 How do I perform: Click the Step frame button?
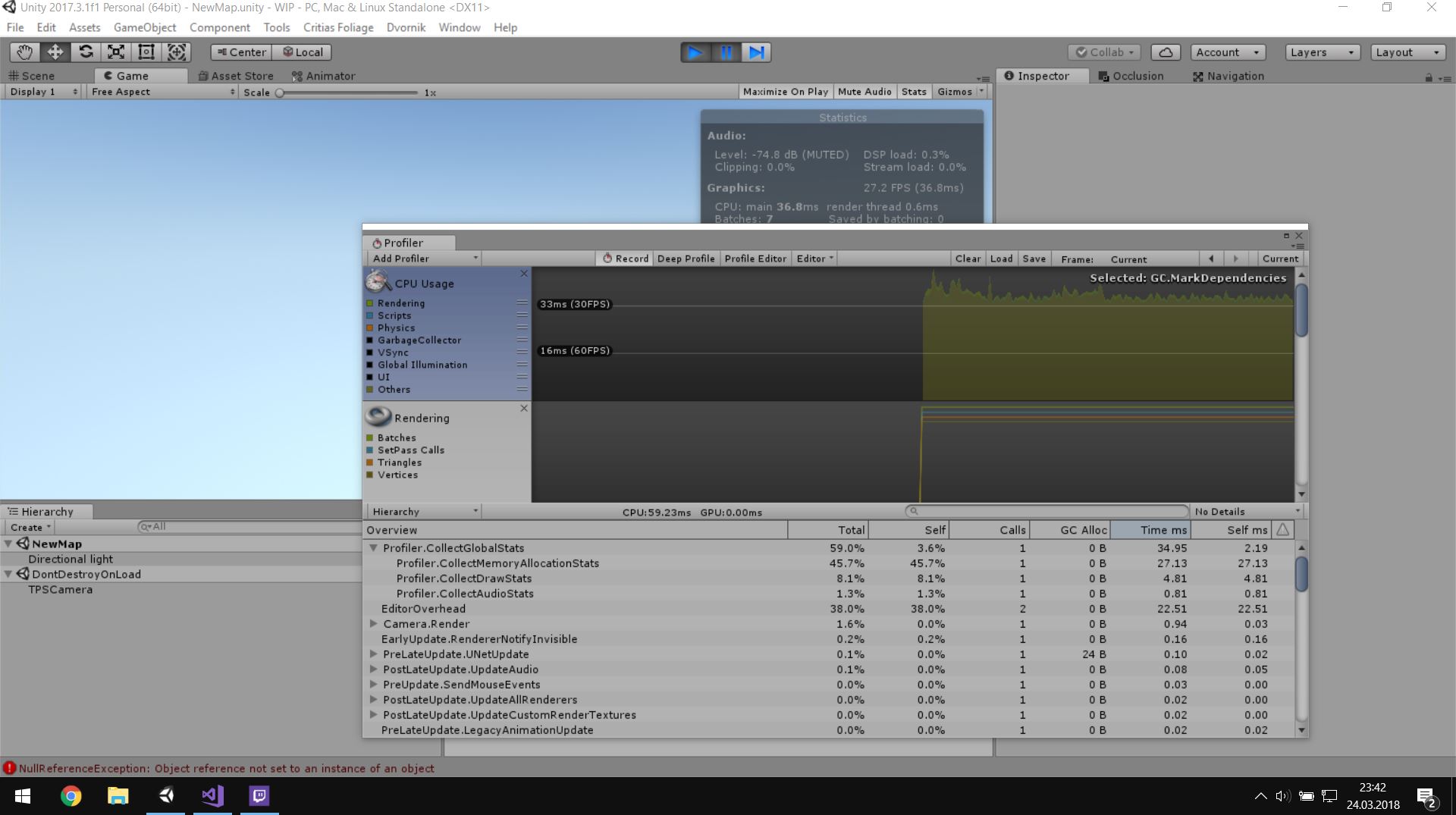pos(756,52)
